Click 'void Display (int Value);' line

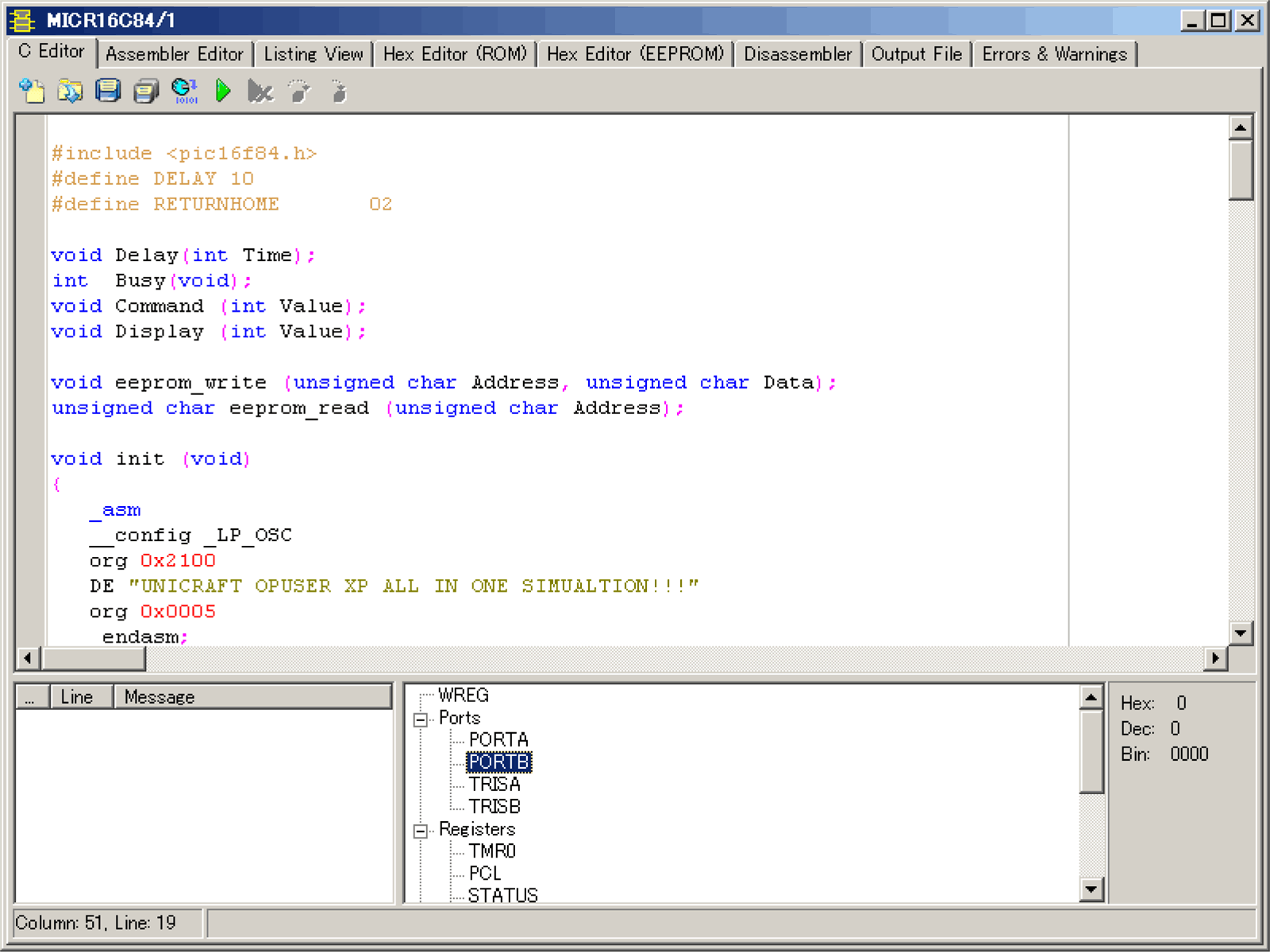209,332
